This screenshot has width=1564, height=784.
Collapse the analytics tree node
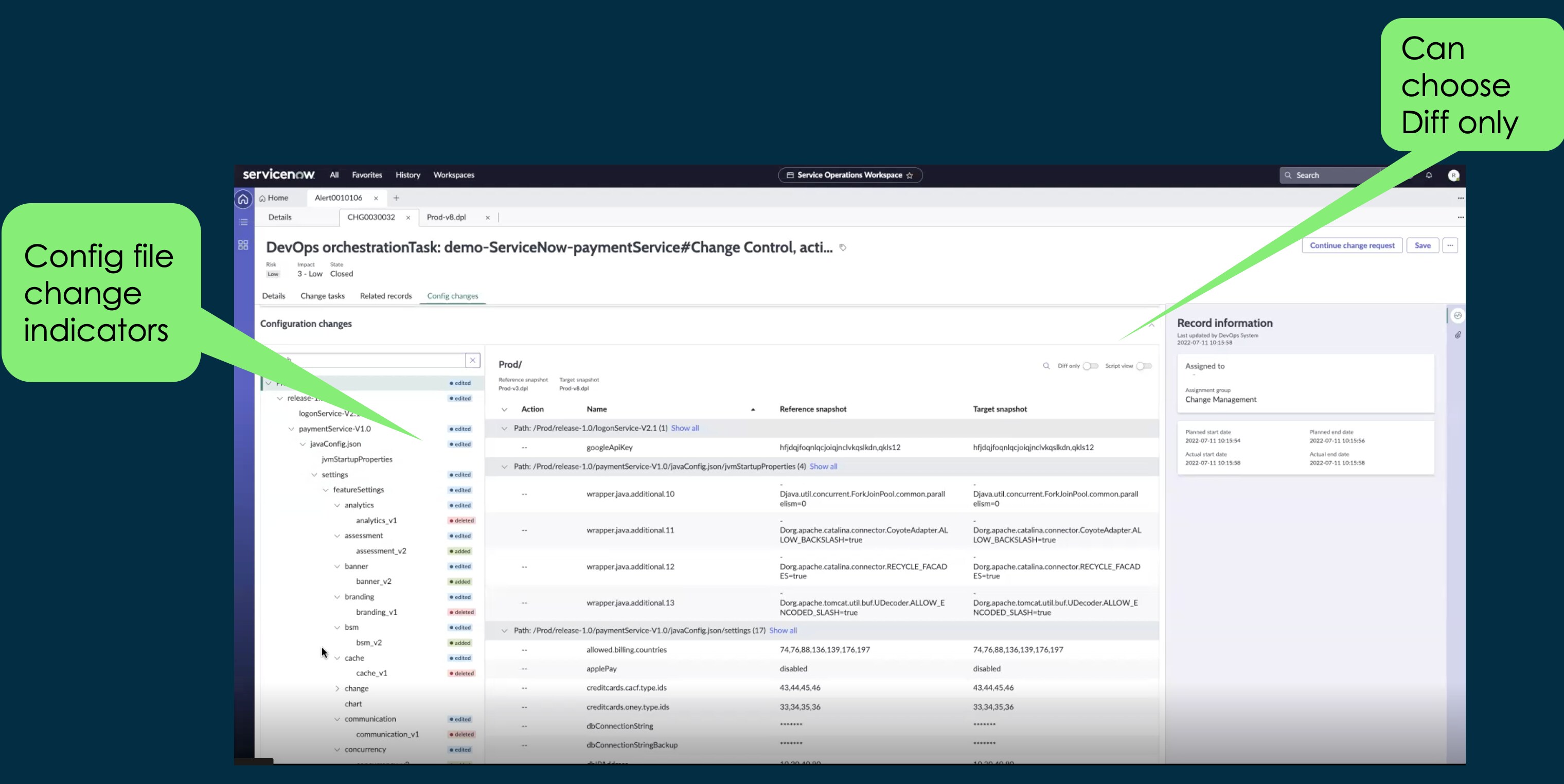[x=337, y=505]
